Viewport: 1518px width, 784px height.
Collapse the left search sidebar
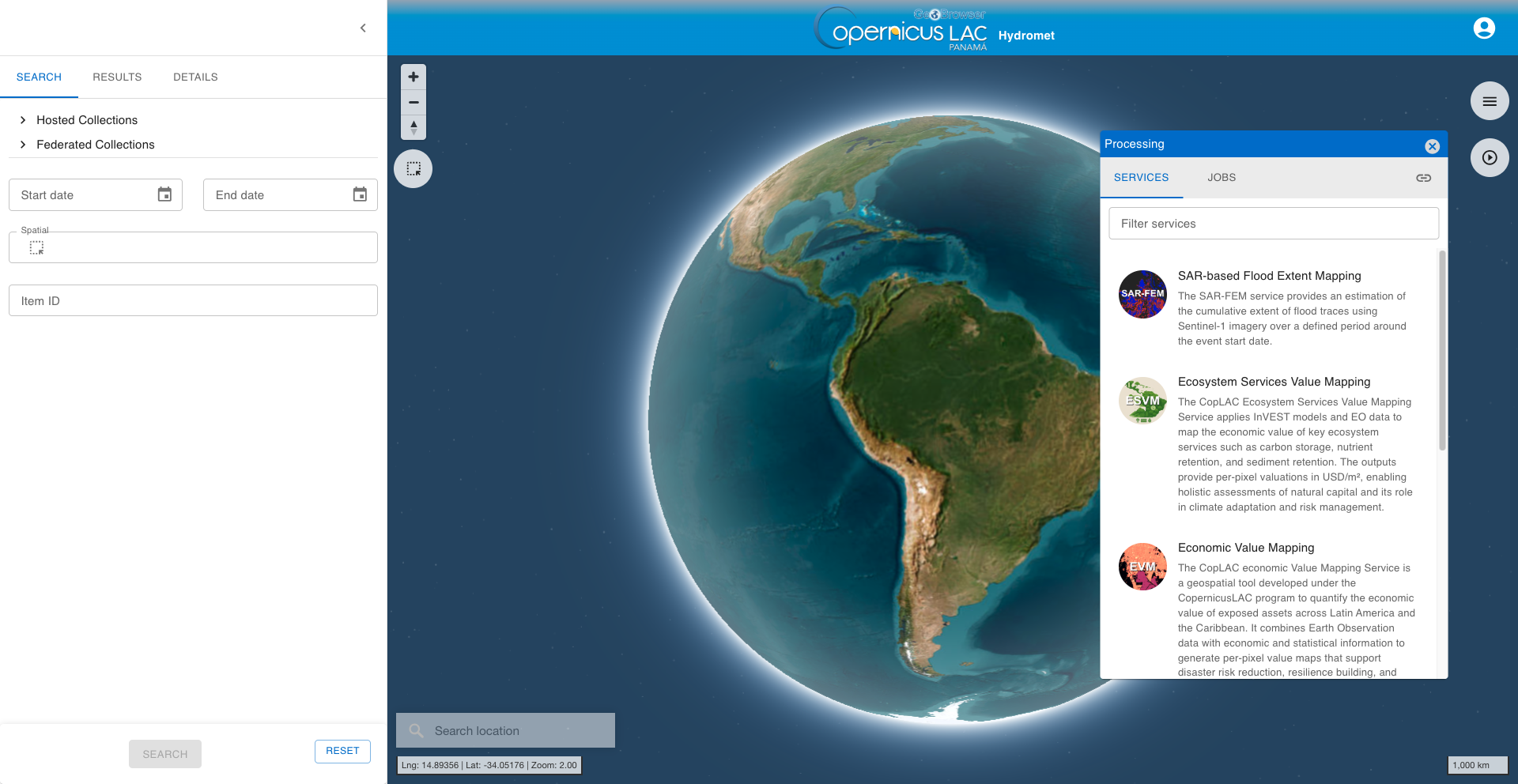pyautogui.click(x=363, y=28)
